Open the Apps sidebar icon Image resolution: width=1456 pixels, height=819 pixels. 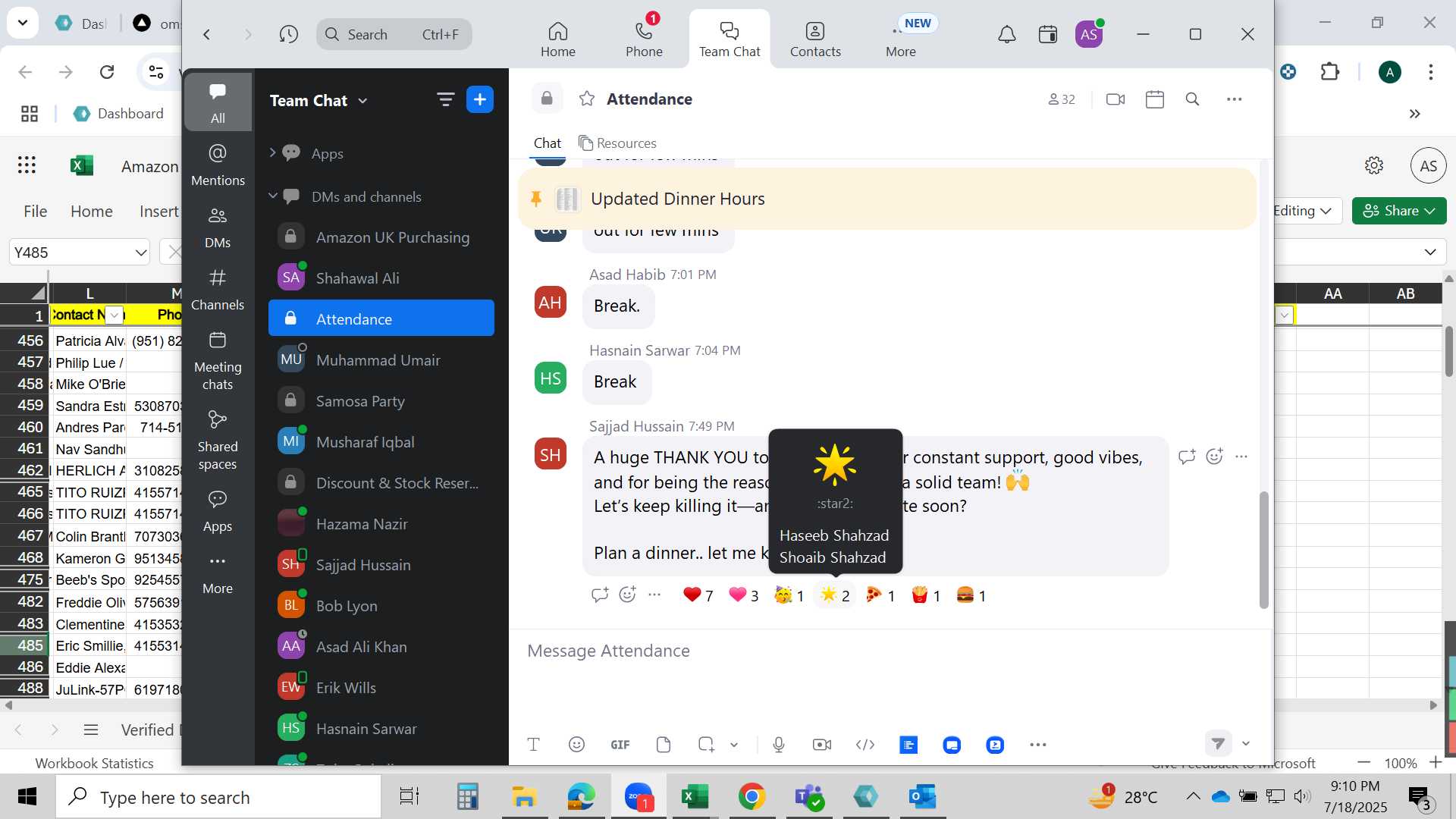coord(218,511)
